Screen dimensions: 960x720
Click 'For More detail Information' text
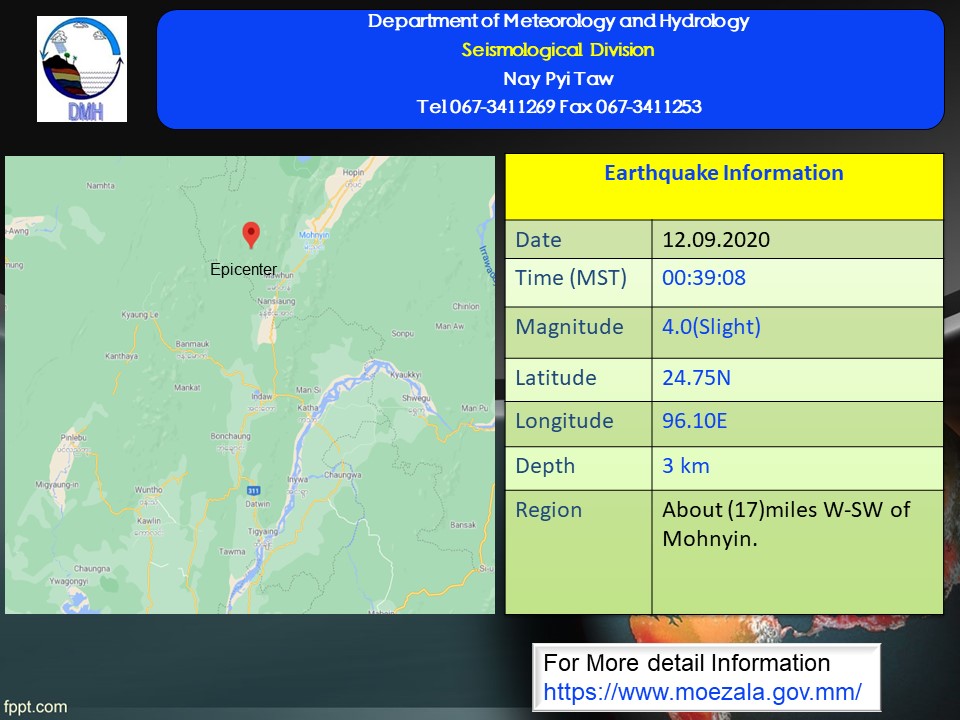(x=686, y=663)
